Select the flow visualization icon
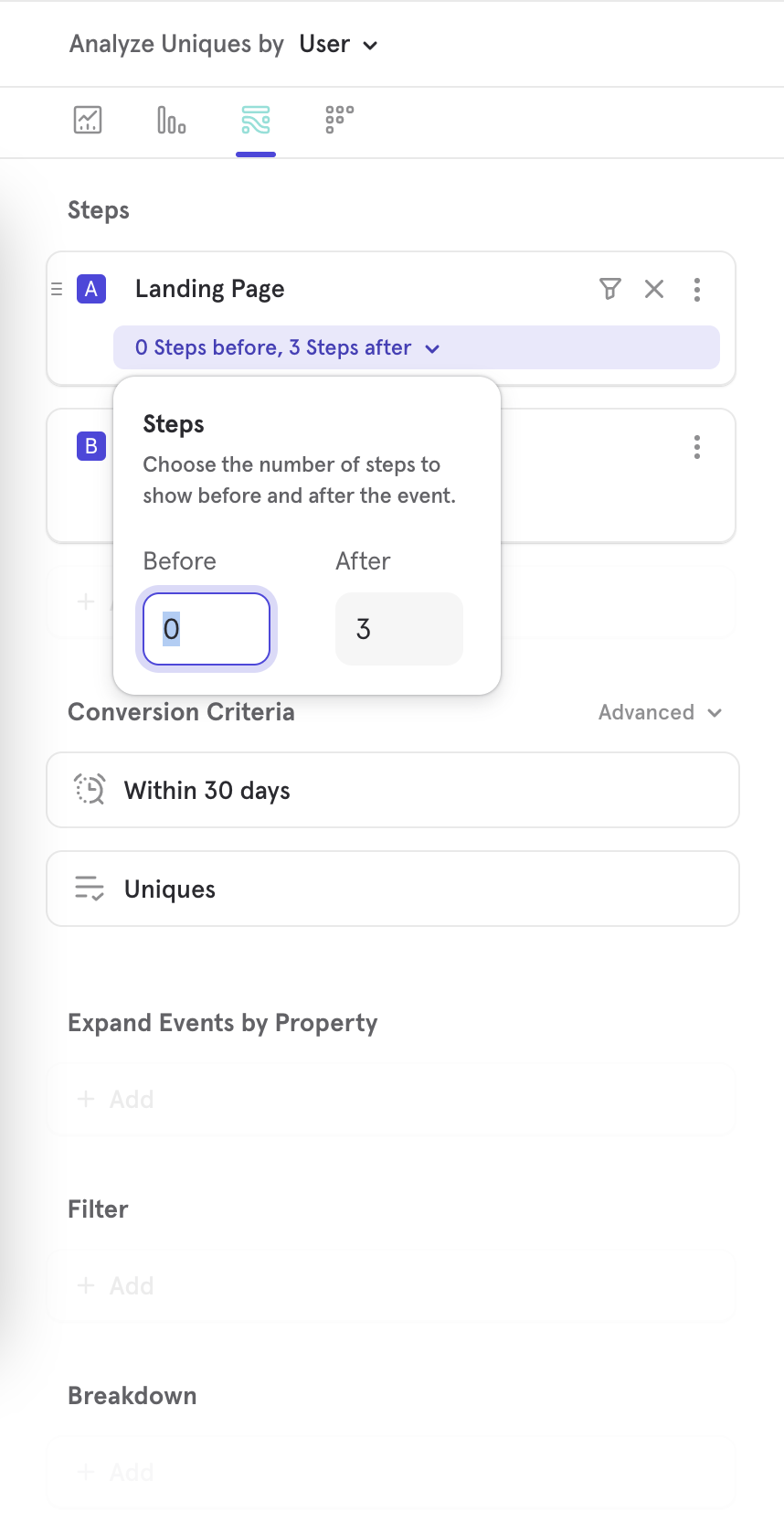Image resolution: width=784 pixels, height=1523 pixels. tap(255, 120)
